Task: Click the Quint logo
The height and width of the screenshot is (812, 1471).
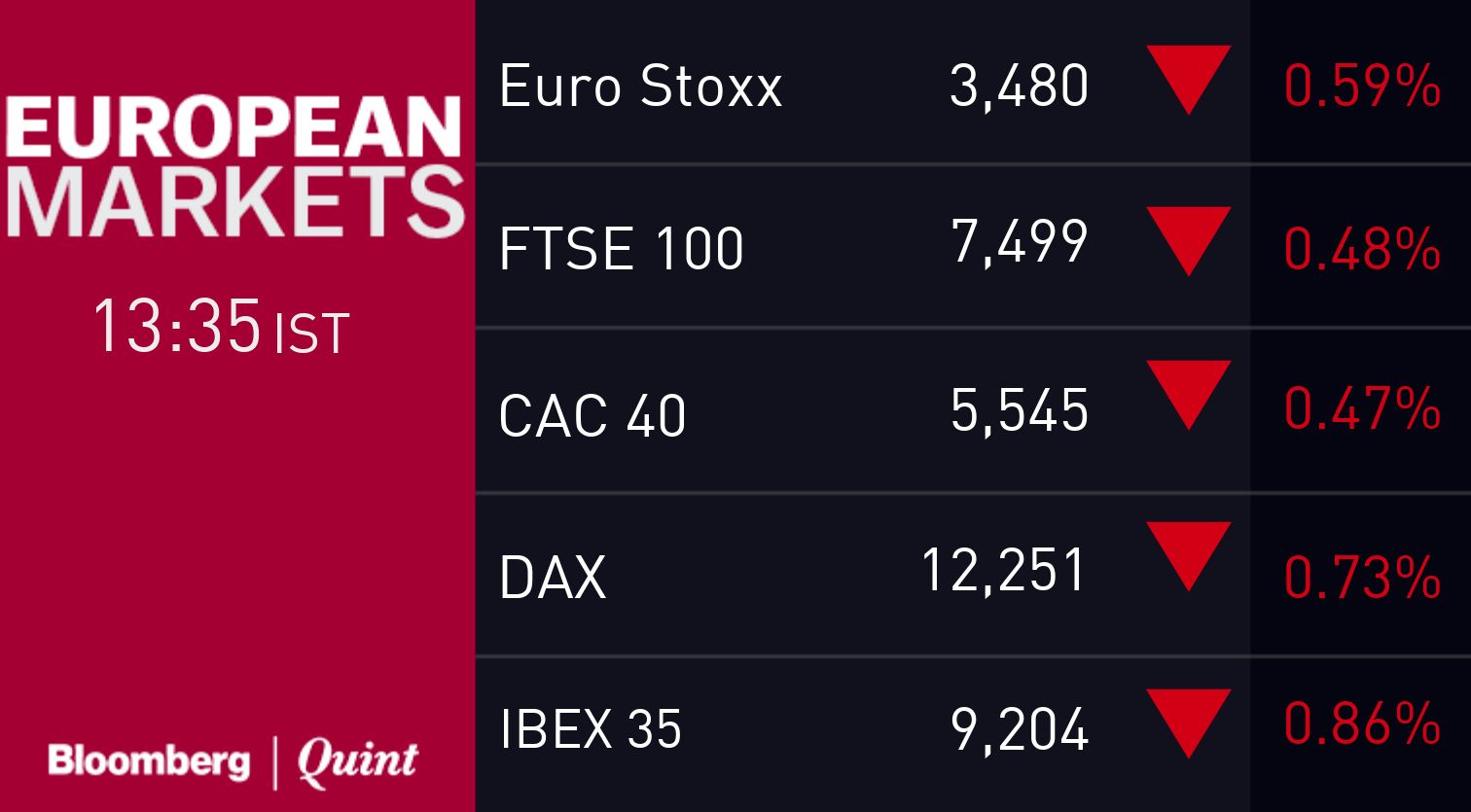Action: tap(357, 760)
